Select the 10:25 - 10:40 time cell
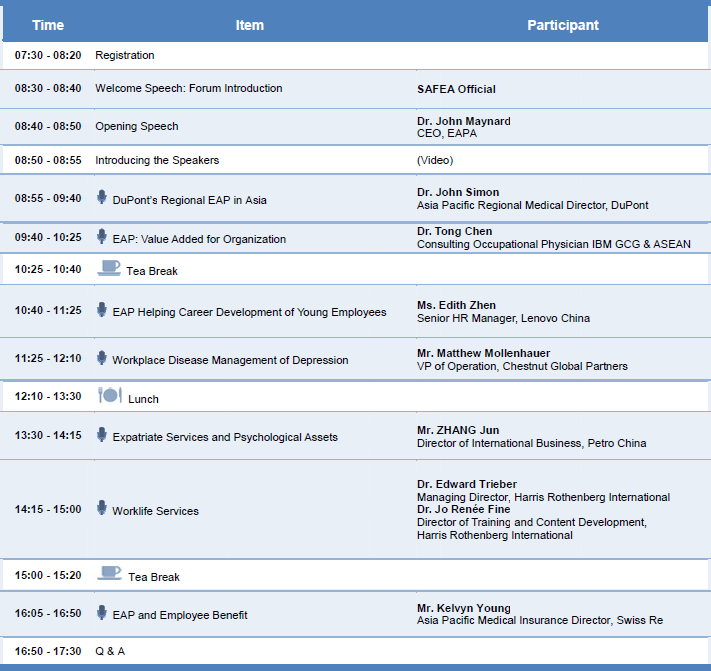 pos(48,269)
